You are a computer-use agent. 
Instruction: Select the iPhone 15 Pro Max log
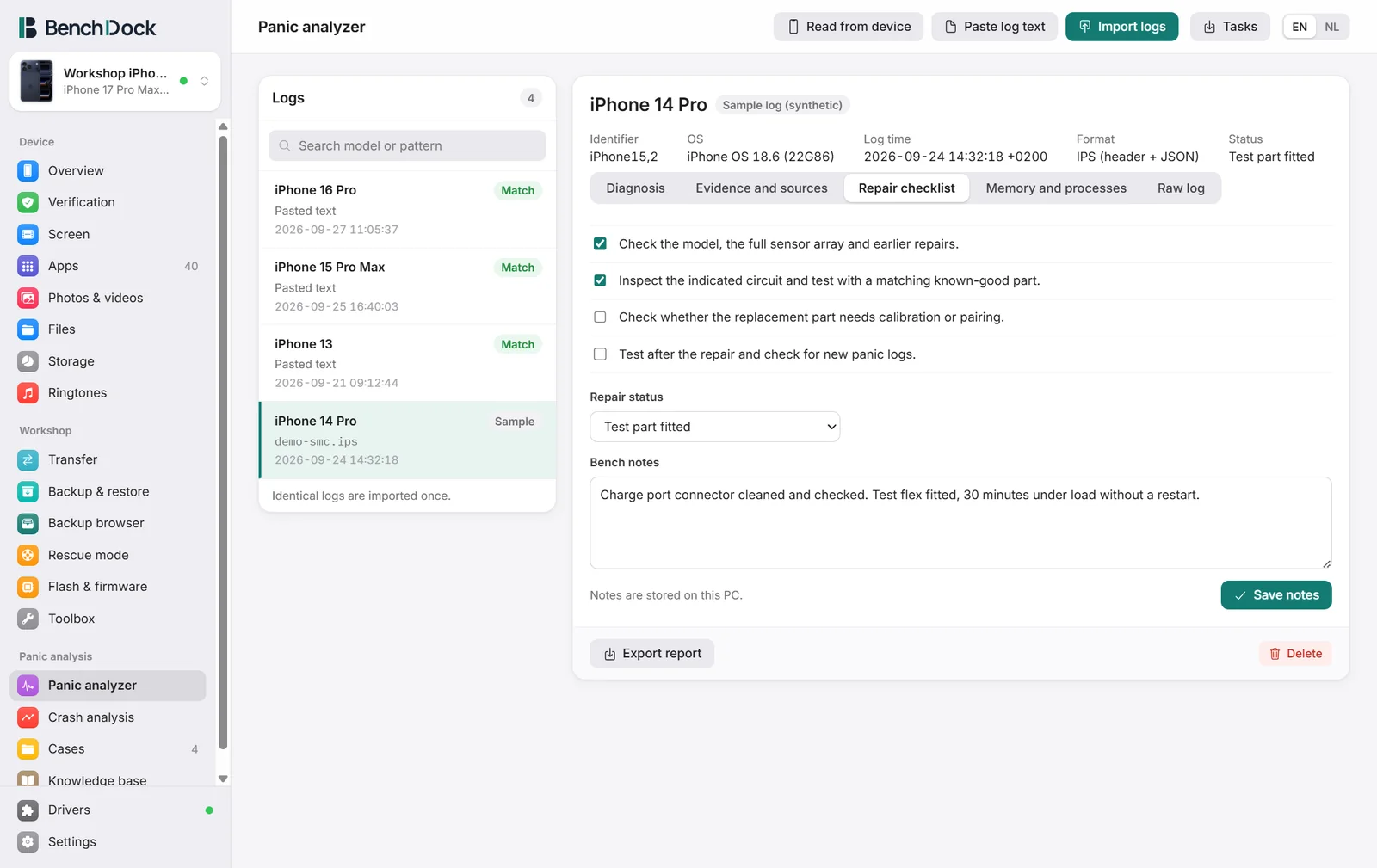tap(407, 286)
